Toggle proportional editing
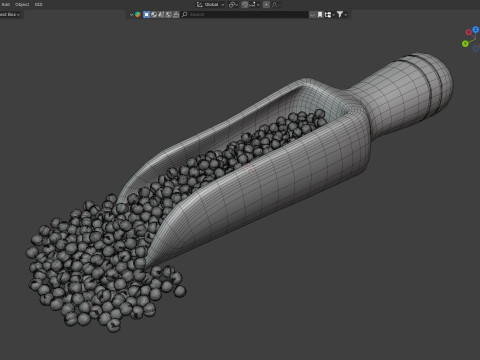 [x=266, y=5]
